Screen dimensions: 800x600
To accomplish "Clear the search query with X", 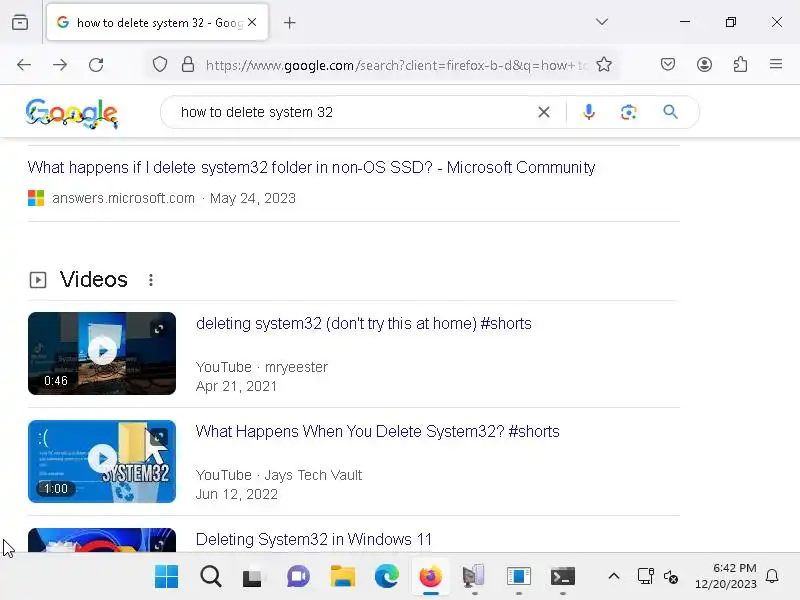I will coord(544,112).
